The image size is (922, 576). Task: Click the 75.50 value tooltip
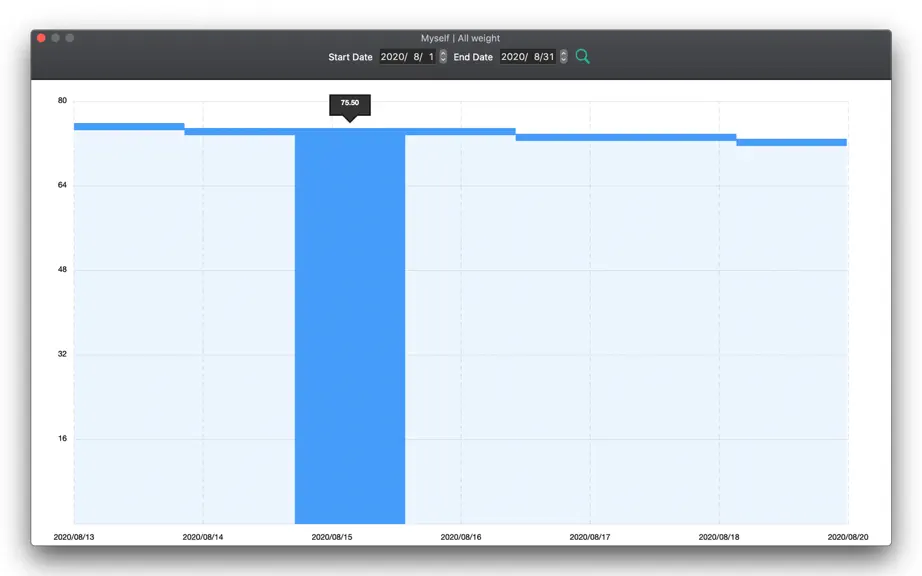[x=350, y=105]
